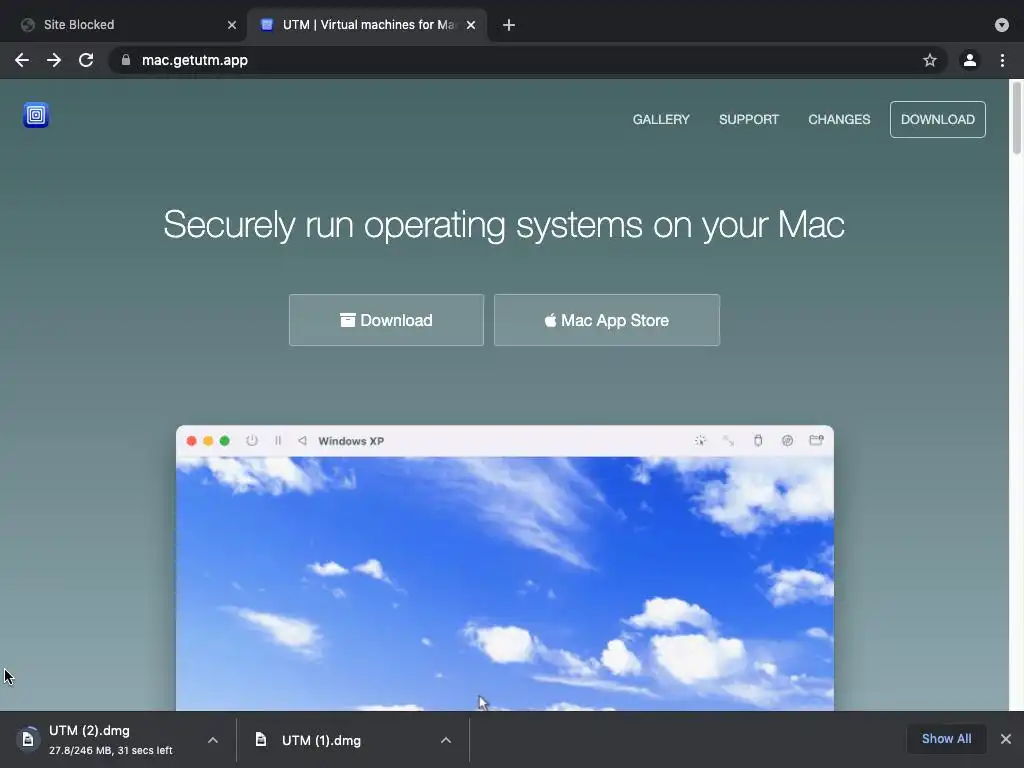Click the back-triangle icon beside Windows XP title
Screen dimensions: 1024x768
click(x=302, y=441)
